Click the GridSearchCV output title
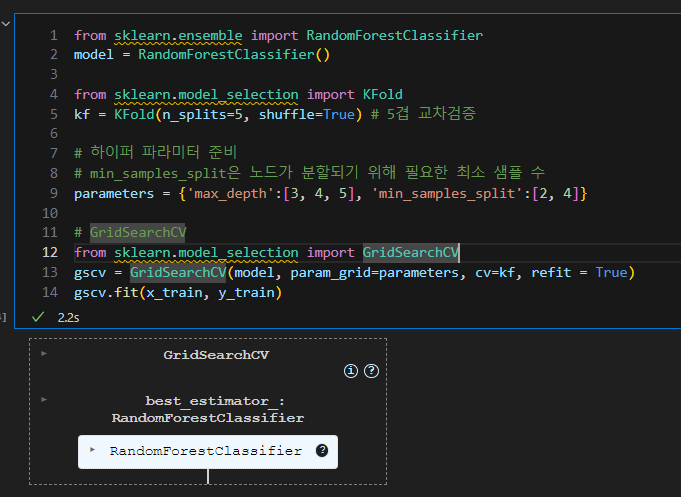 [x=216, y=355]
